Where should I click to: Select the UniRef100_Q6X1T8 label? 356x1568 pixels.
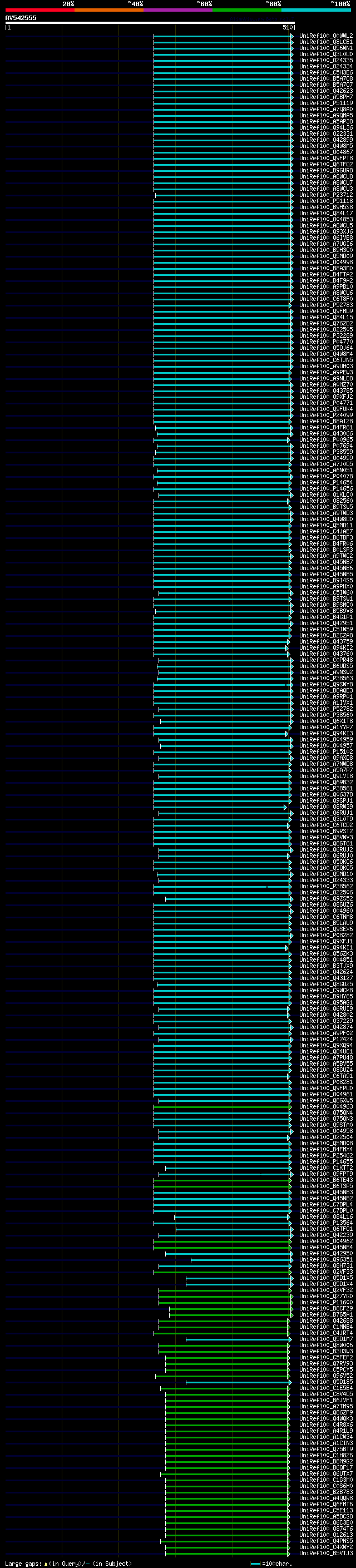point(325,721)
